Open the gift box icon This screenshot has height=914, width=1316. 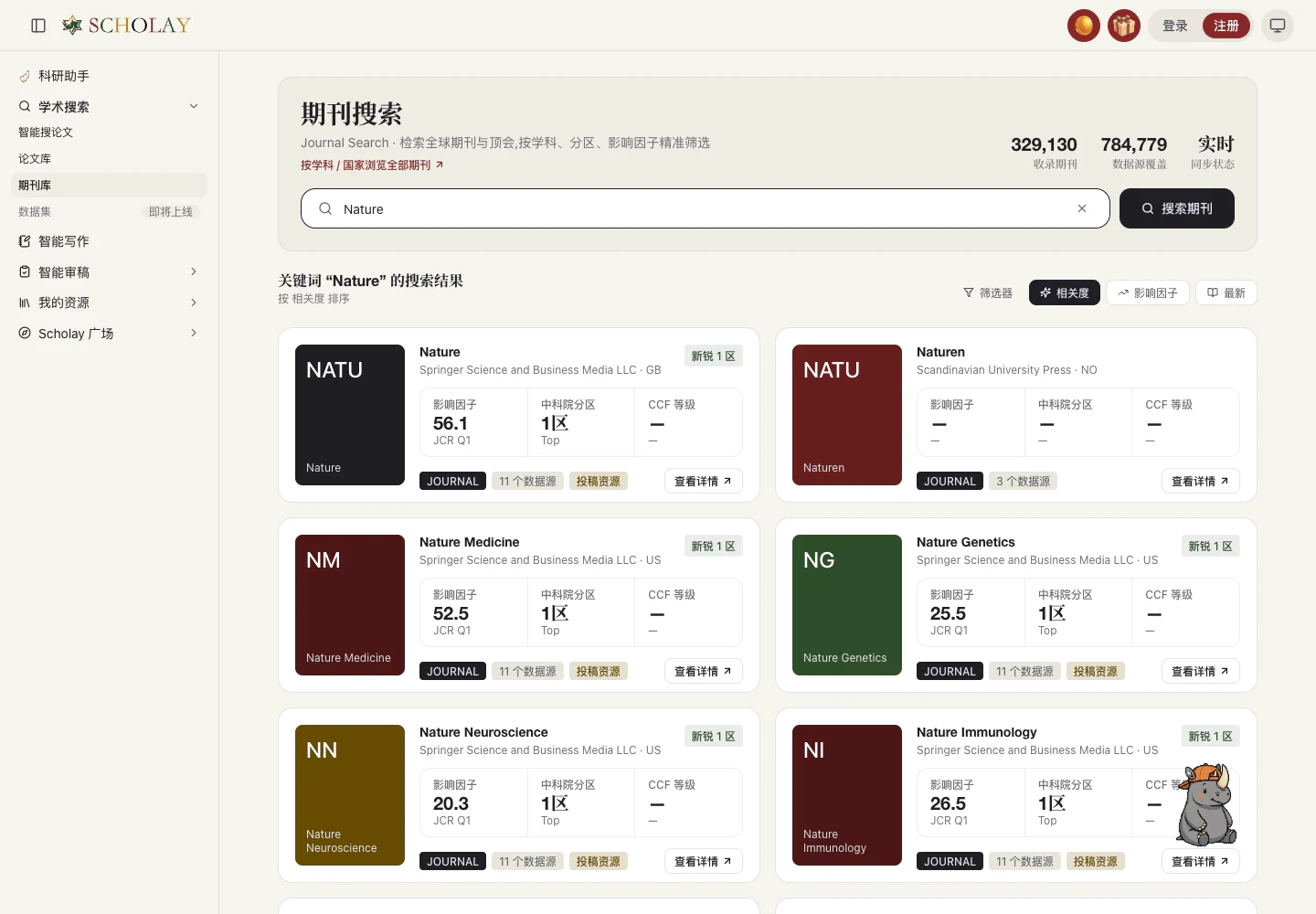[x=1124, y=26]
